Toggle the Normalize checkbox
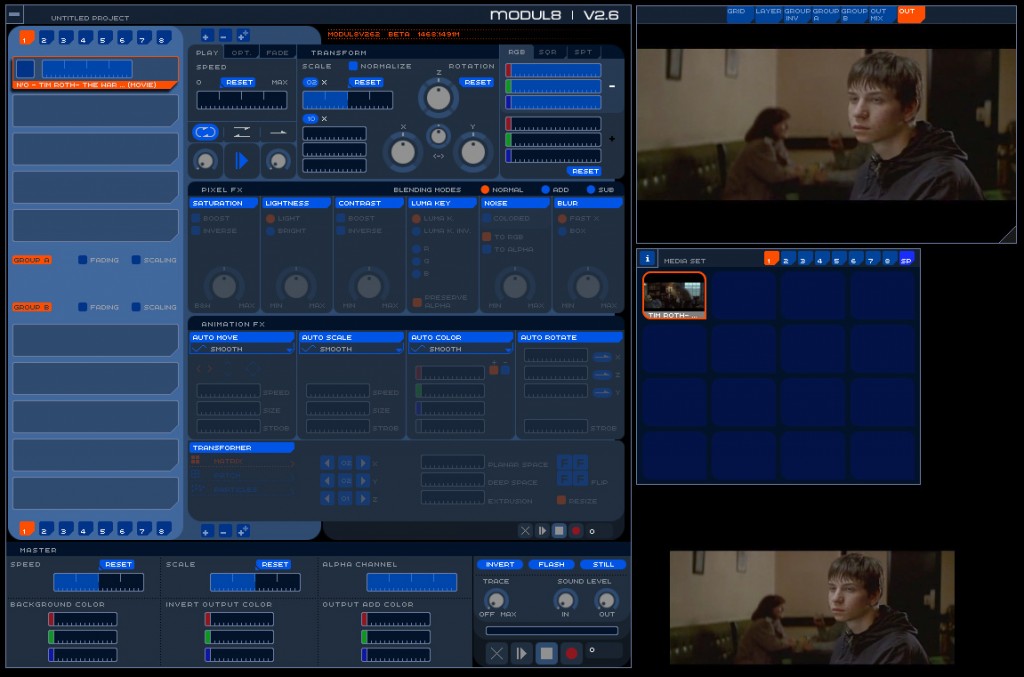Viewport: 1024px width, 677px height. pos(353,66)
